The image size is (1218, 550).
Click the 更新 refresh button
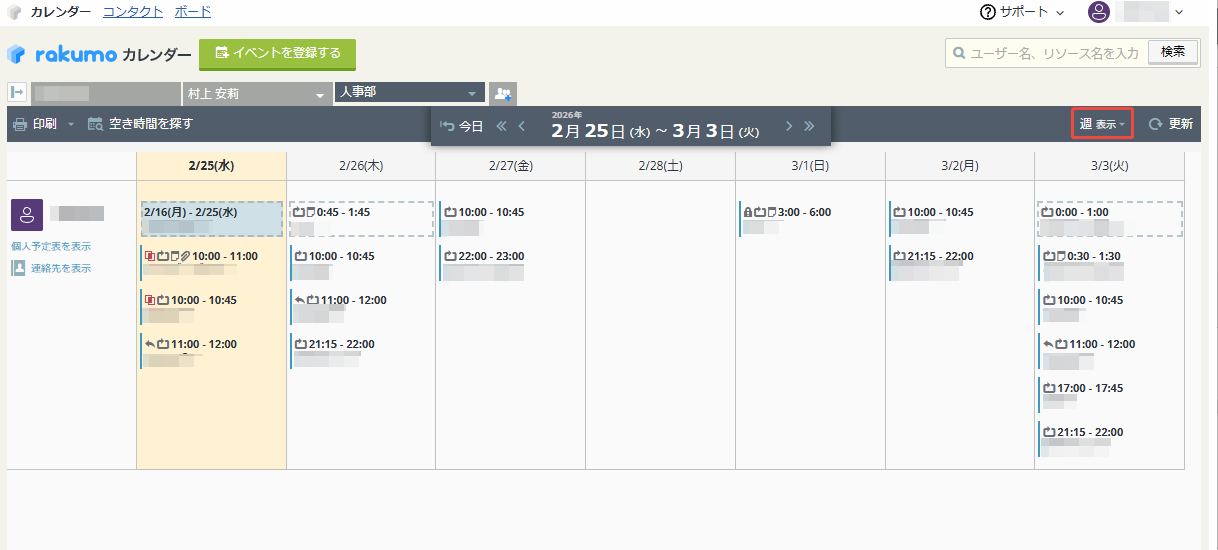(x=1171, y=124)
